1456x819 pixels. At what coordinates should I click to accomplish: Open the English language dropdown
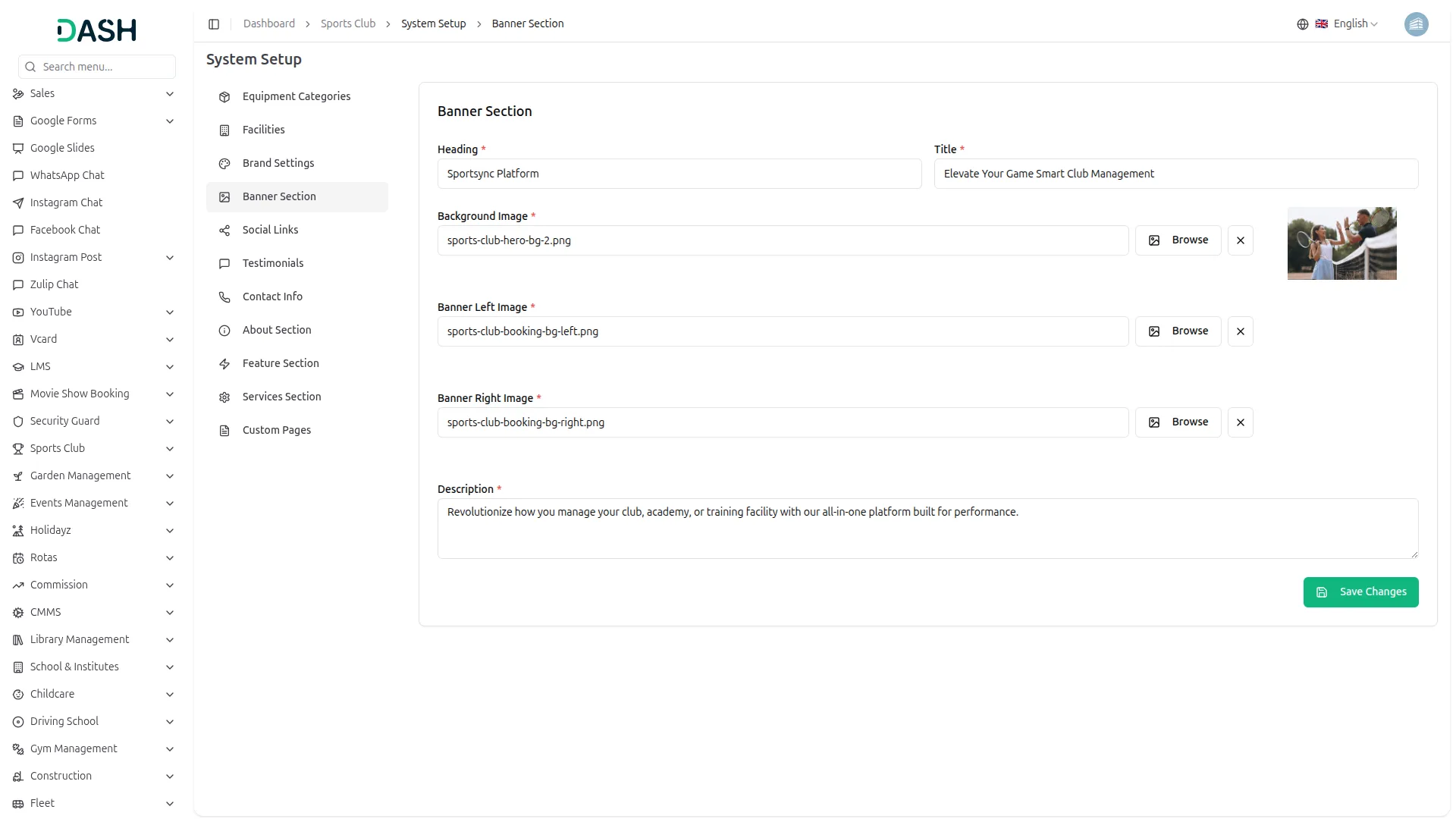(x=1354, y=24)
